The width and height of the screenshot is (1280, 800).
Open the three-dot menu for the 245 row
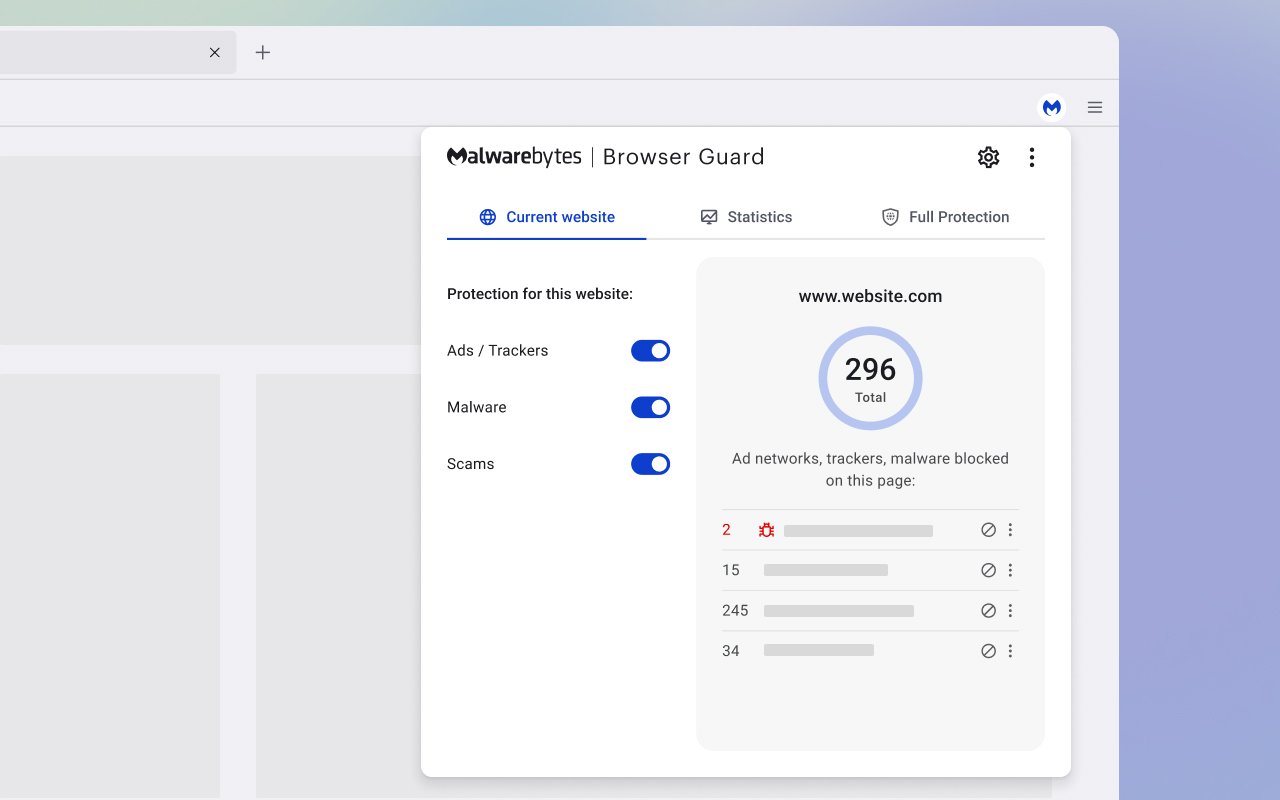[1010, 610]
